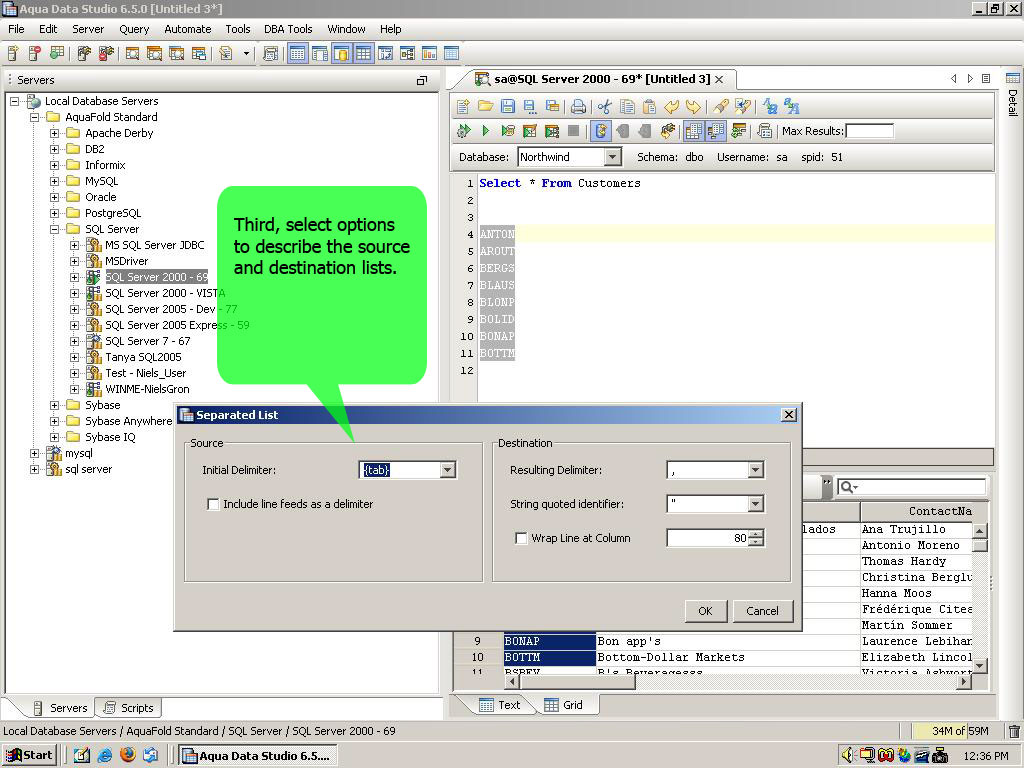Click the chart icon in main toolbar
The height and width of the screenshot is (768, 1024).
click(429, 54)
